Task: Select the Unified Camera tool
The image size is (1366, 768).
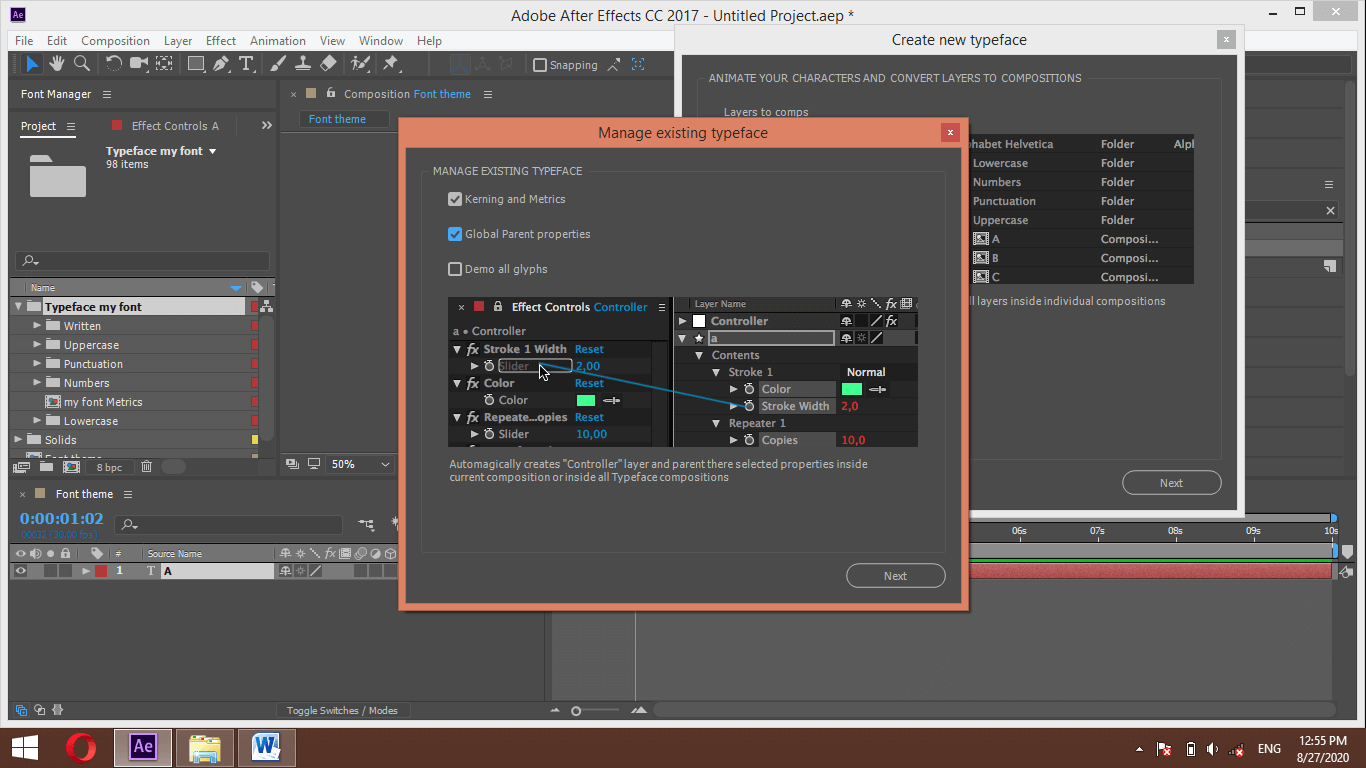Action: tap(139, 64)
